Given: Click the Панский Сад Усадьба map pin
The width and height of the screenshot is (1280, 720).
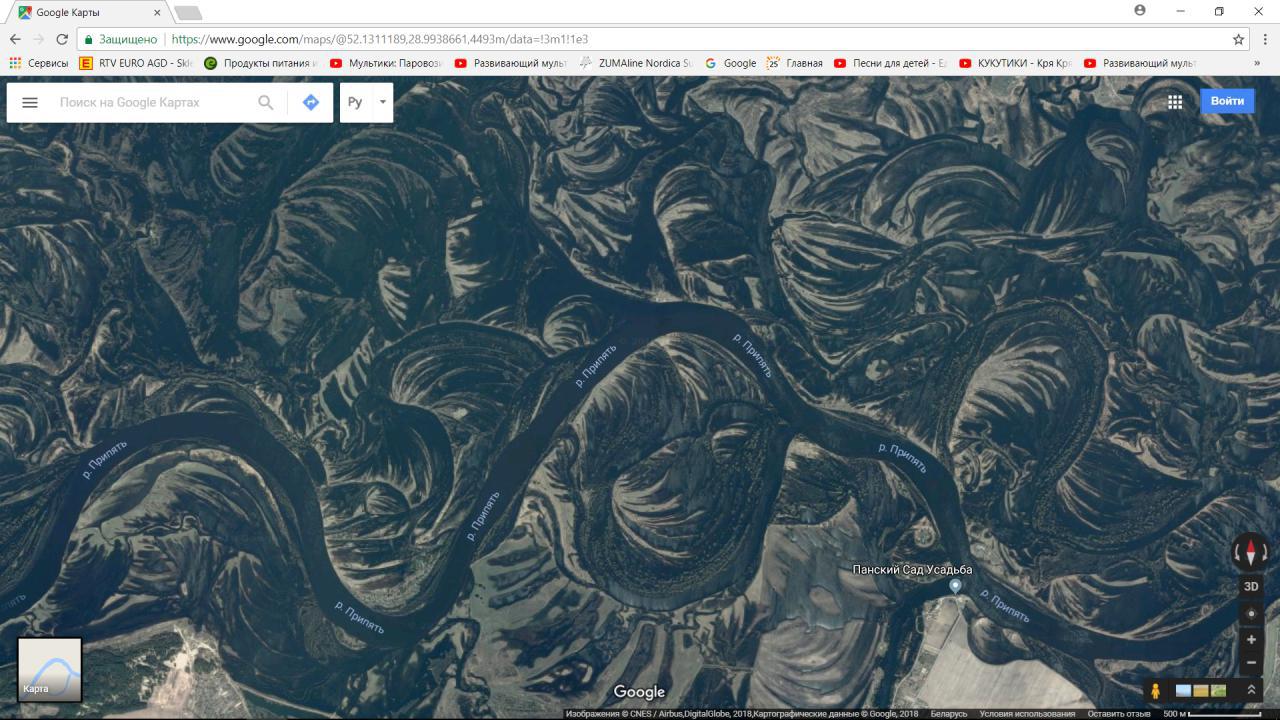Looking at the screenshot, I should 955,586.
